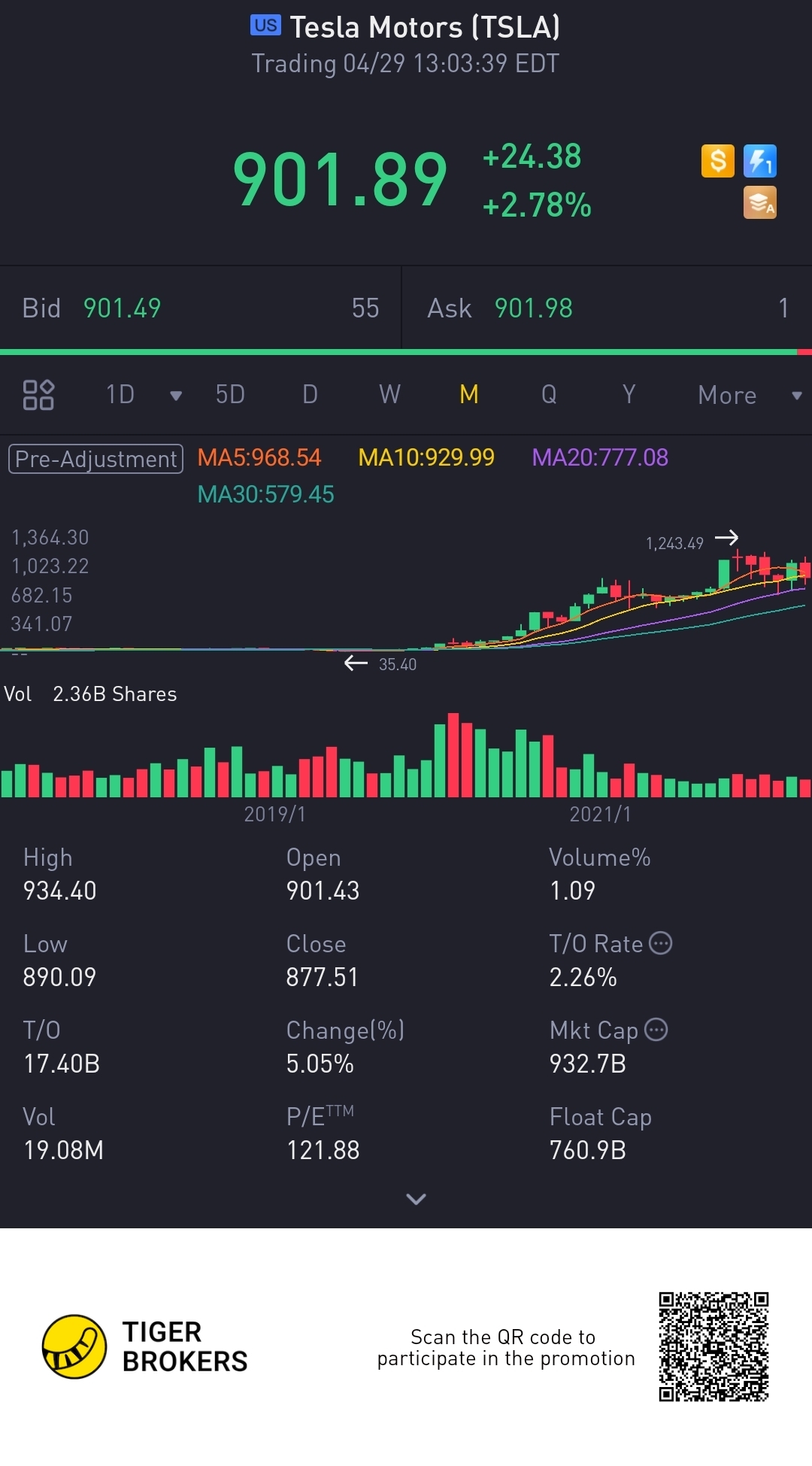Switch to the W weekly chart tab
The image size is (812, 1466).
click(389, 394)
